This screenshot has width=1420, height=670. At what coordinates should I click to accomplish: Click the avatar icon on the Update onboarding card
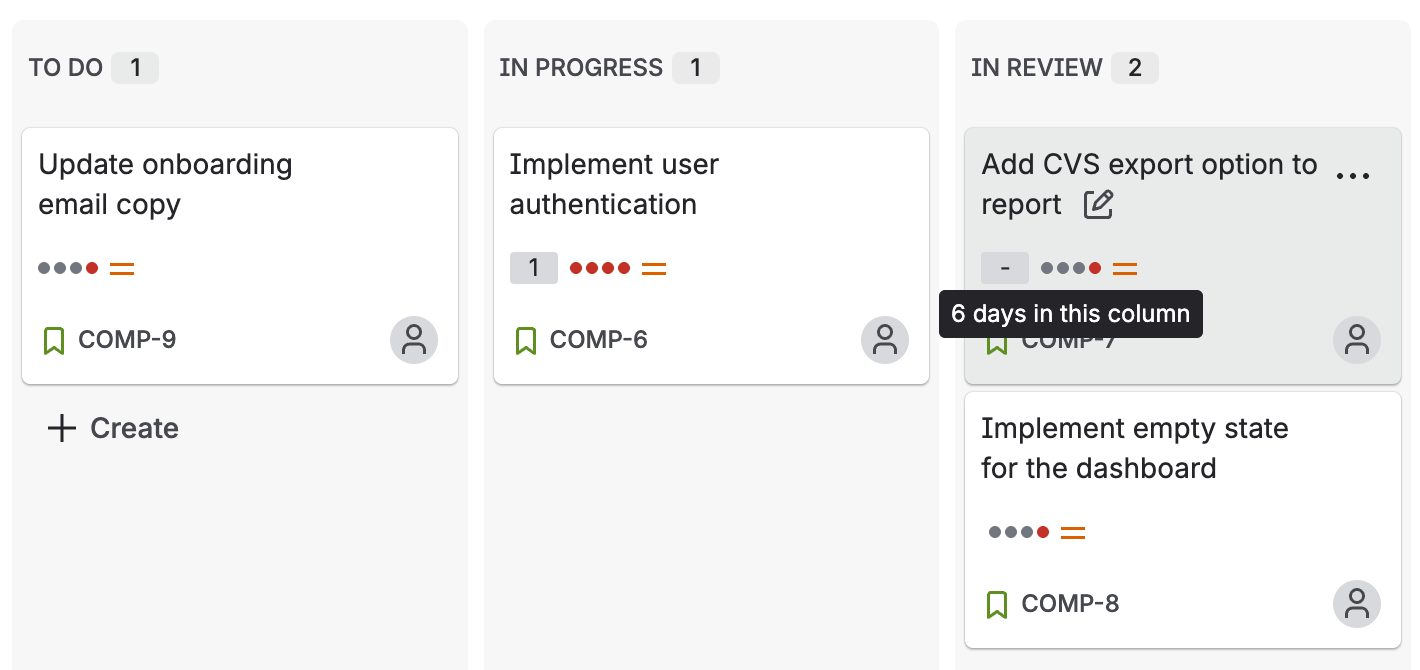[414, 340]
